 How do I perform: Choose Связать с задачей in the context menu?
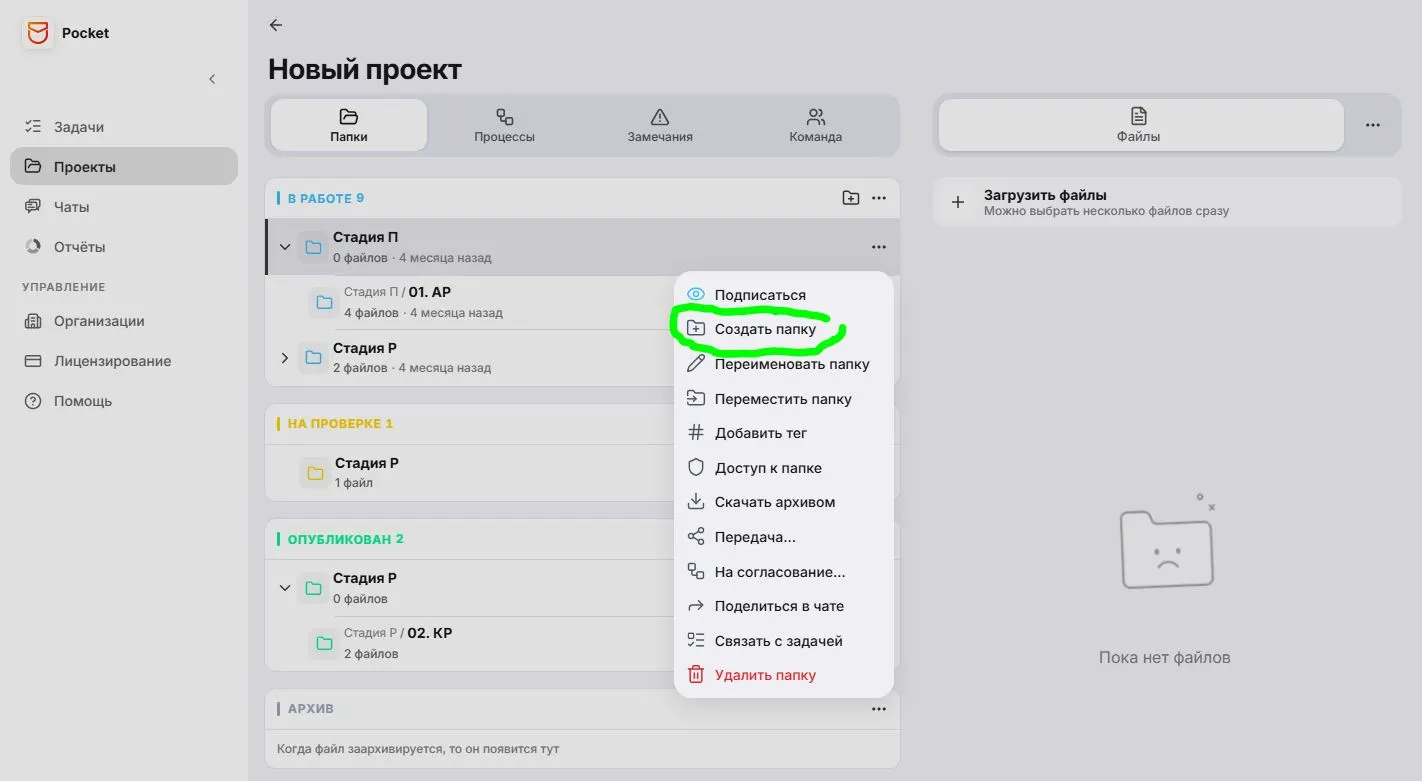[x=783, y=641]
